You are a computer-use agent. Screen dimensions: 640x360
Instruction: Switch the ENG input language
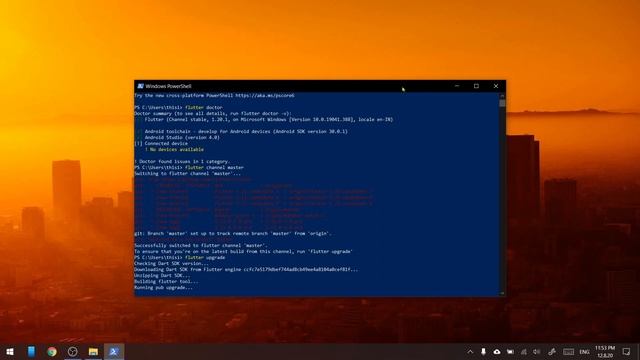[584, 352]
